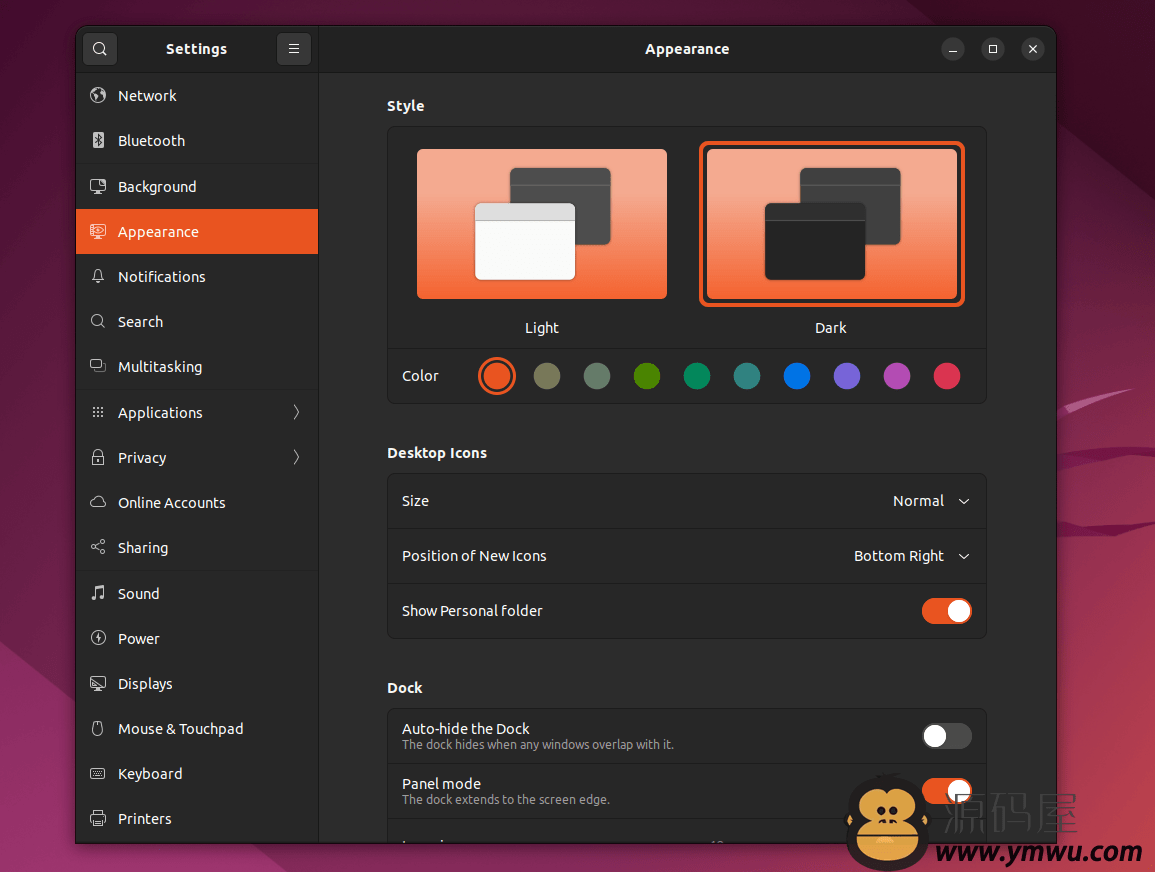1155x872 pixels.
Task: Click the Power icon in sidebar
Action: [98, 638]
